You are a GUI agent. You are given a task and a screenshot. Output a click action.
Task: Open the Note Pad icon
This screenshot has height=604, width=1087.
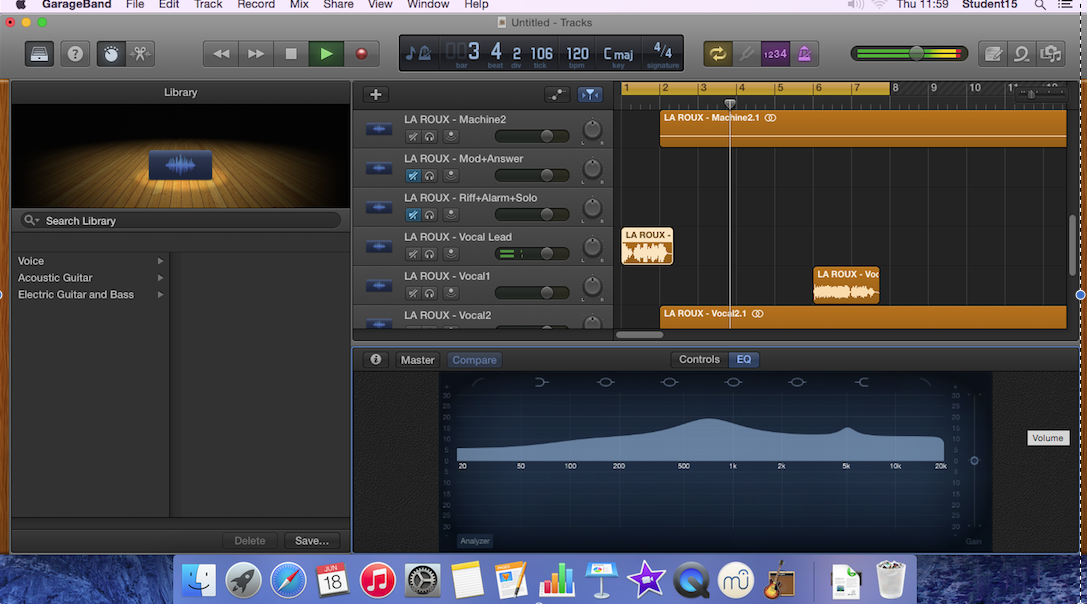[x=992, y=53]
